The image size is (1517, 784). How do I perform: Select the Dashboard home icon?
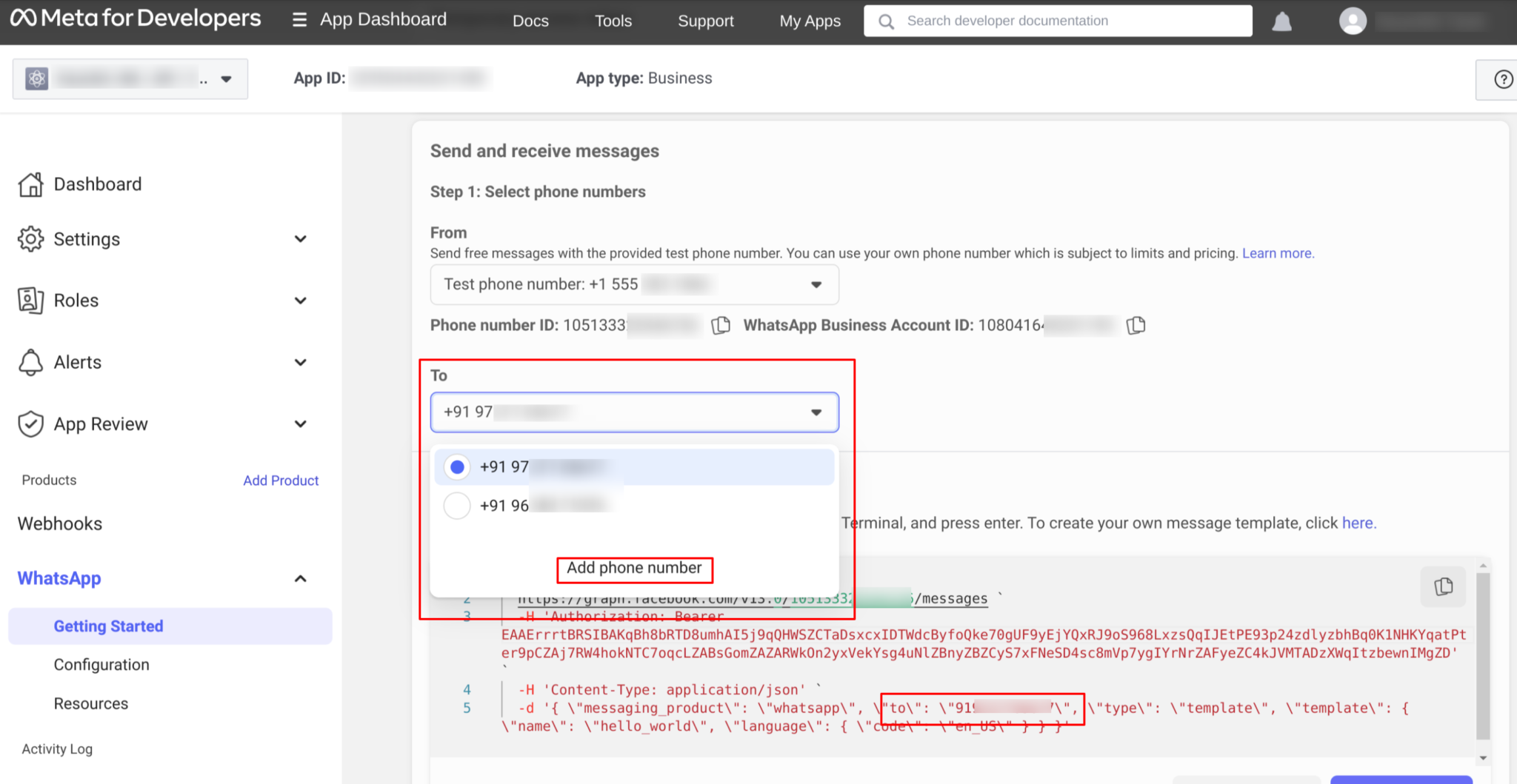pyautogui.click(x=30, y=184)
